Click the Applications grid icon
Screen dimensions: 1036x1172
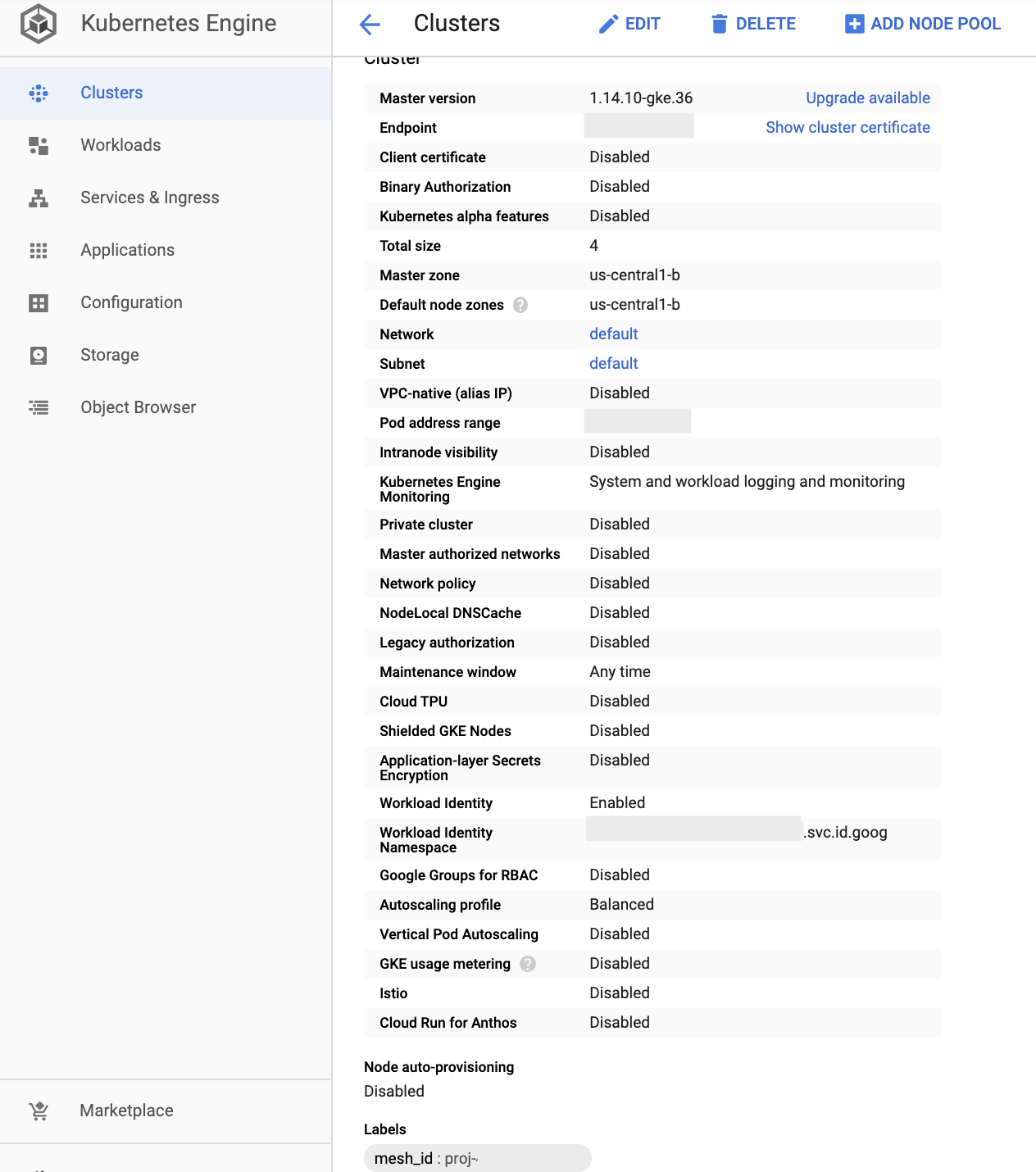tap(39, 251)
